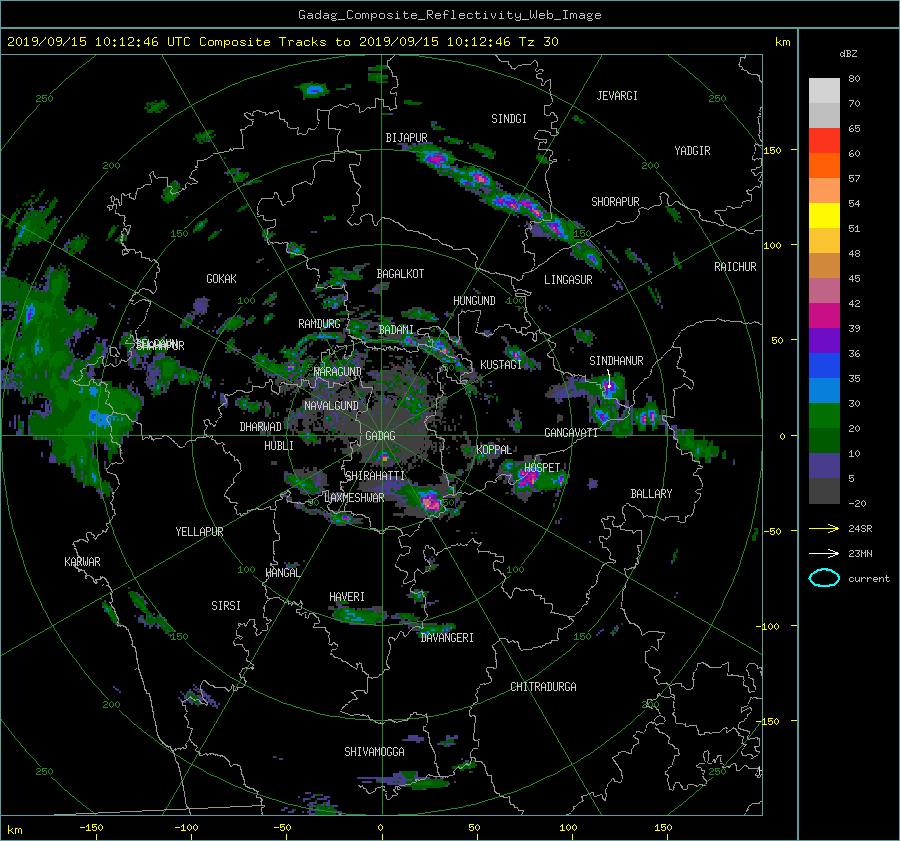Screen dimensions: 900x841
Task: Click the KOPPAL city label
Action: (494, 450)
